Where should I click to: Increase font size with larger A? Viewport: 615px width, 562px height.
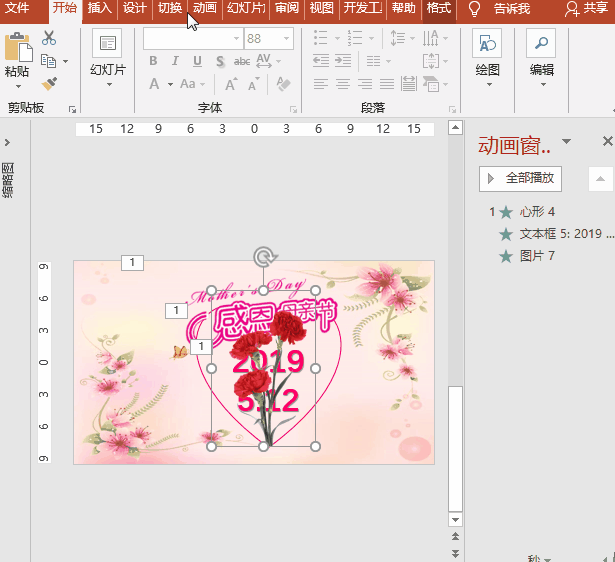coord(231,84)
